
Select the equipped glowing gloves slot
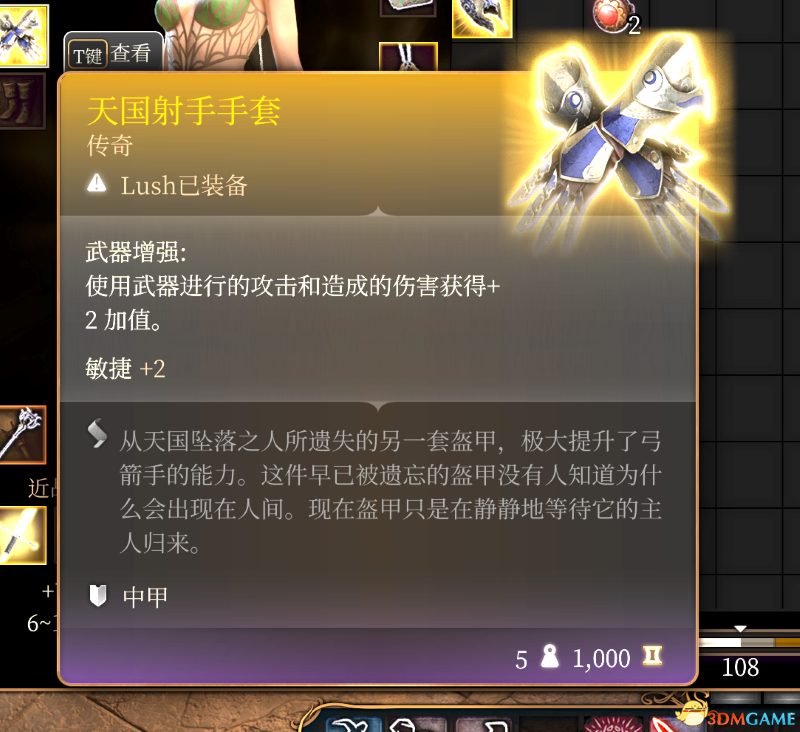(23, 35)
